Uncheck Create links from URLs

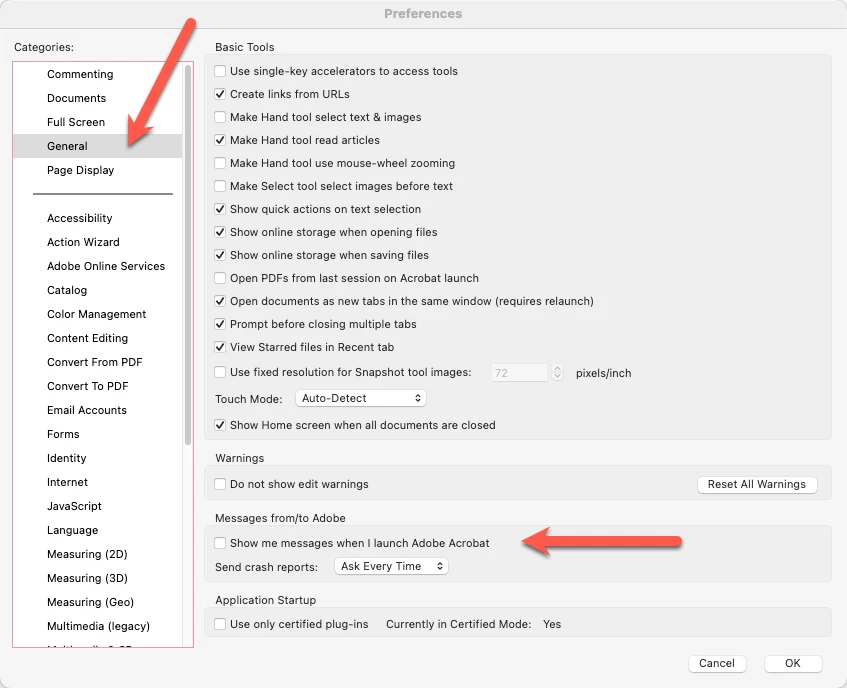[x=220, y=94]
